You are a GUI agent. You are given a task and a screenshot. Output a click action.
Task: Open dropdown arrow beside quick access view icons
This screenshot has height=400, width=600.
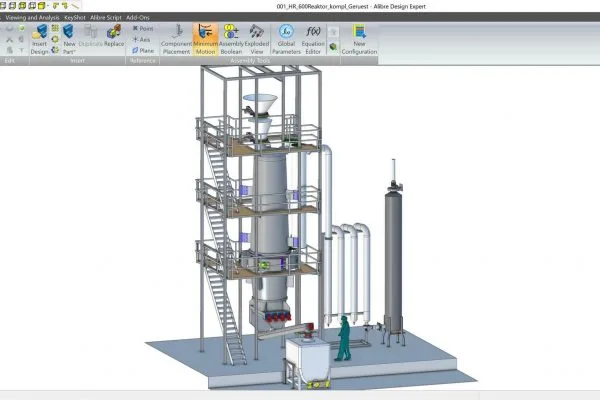pos(49,6)
